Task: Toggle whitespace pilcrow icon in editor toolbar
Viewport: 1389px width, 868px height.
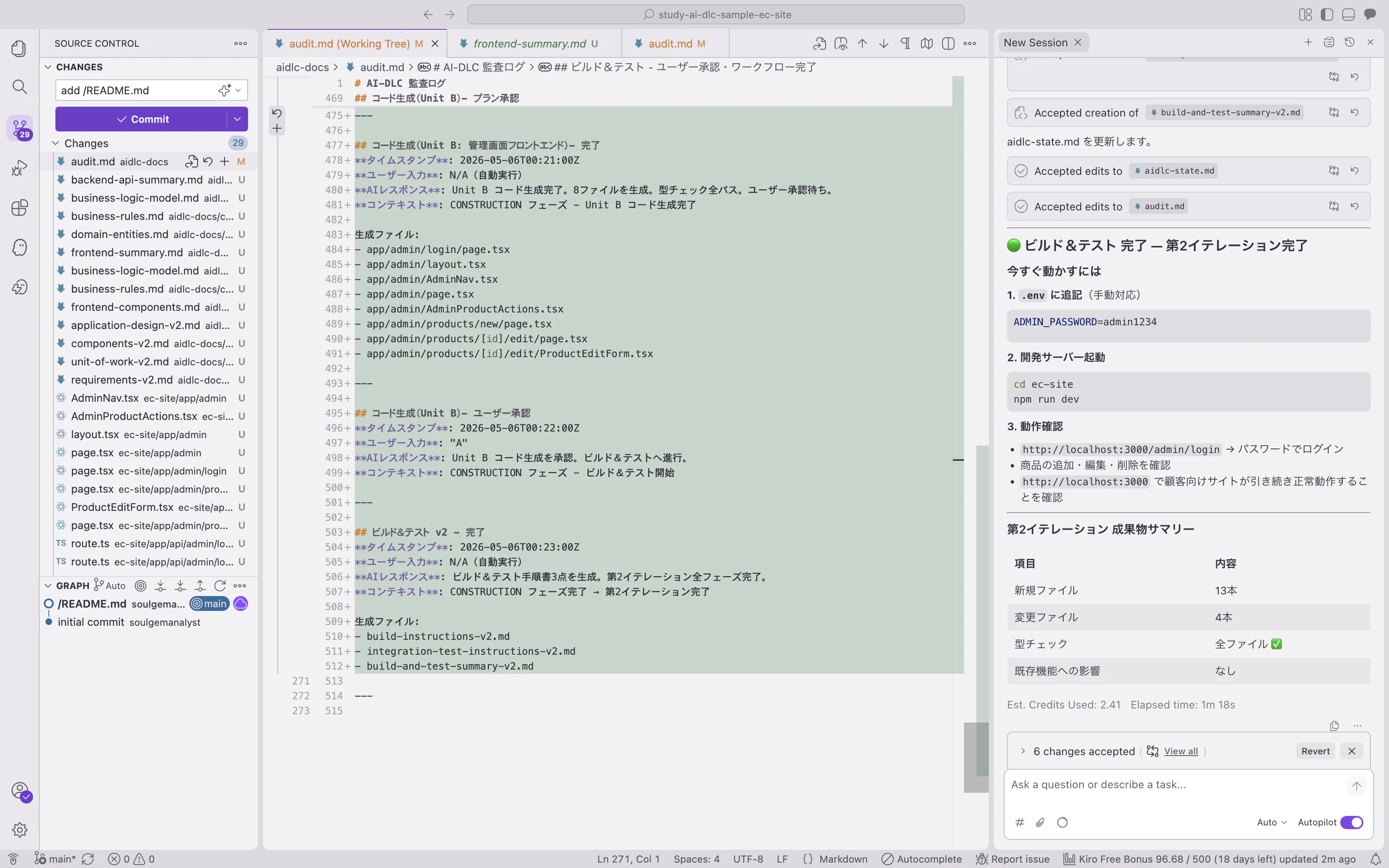Action: 905,44
